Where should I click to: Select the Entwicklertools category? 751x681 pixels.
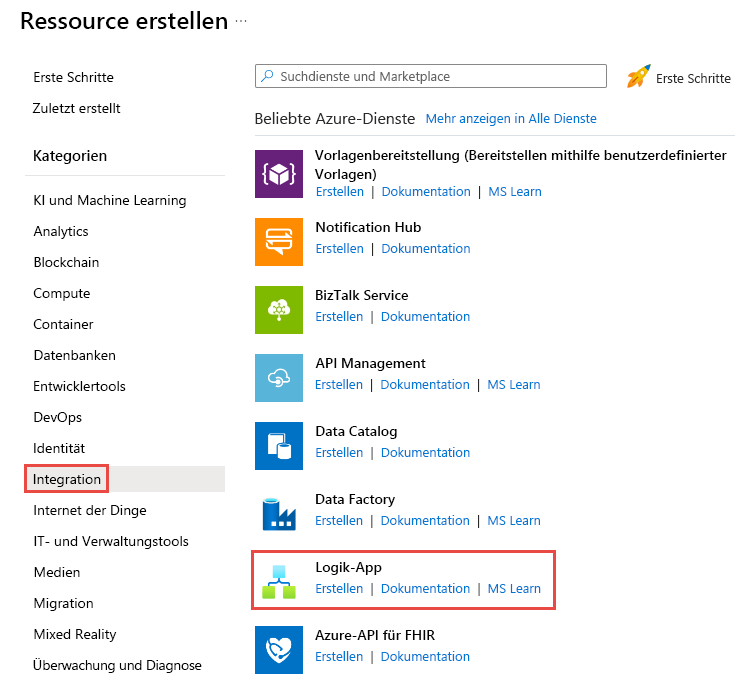click(79, 386)
